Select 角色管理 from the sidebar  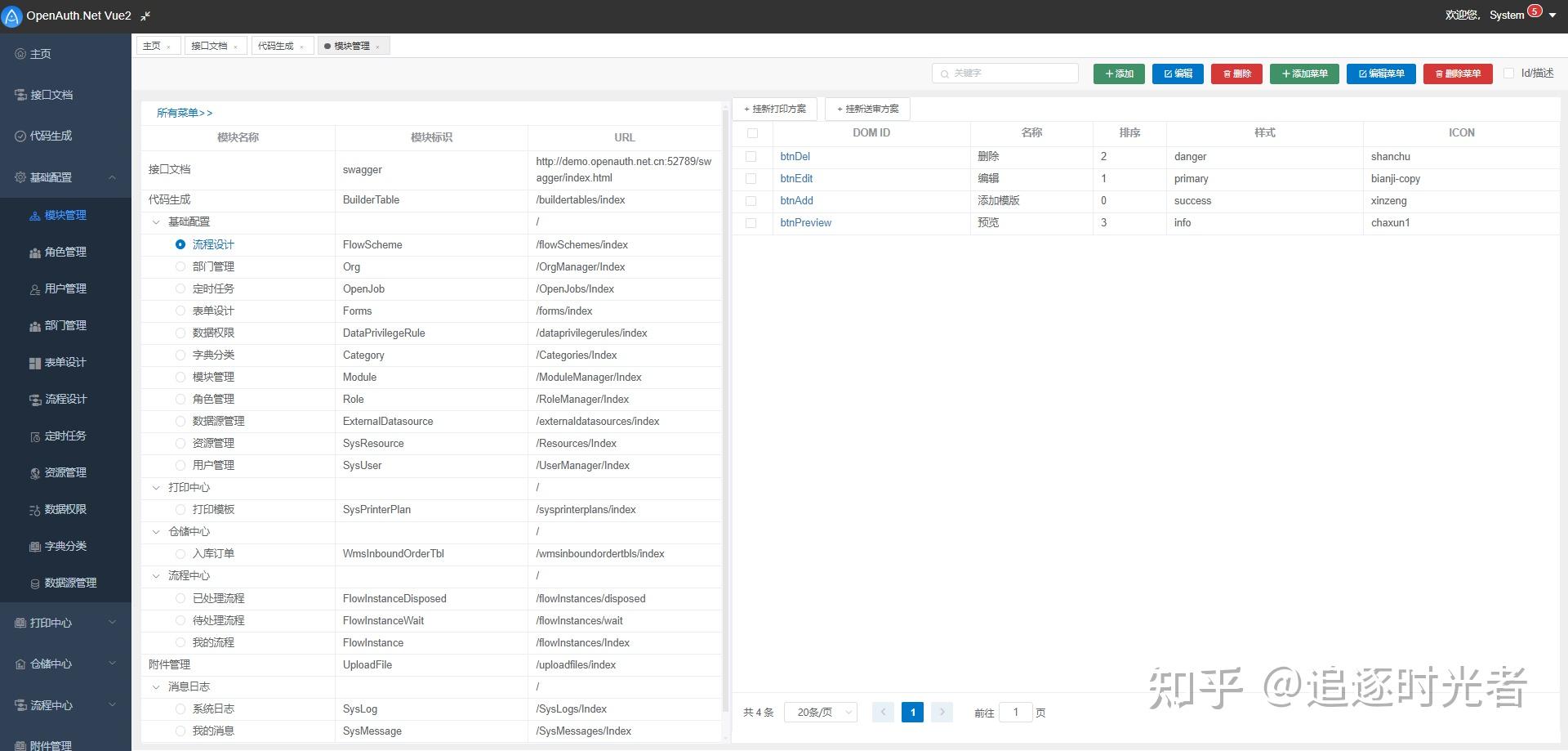(x=65, y=252)
